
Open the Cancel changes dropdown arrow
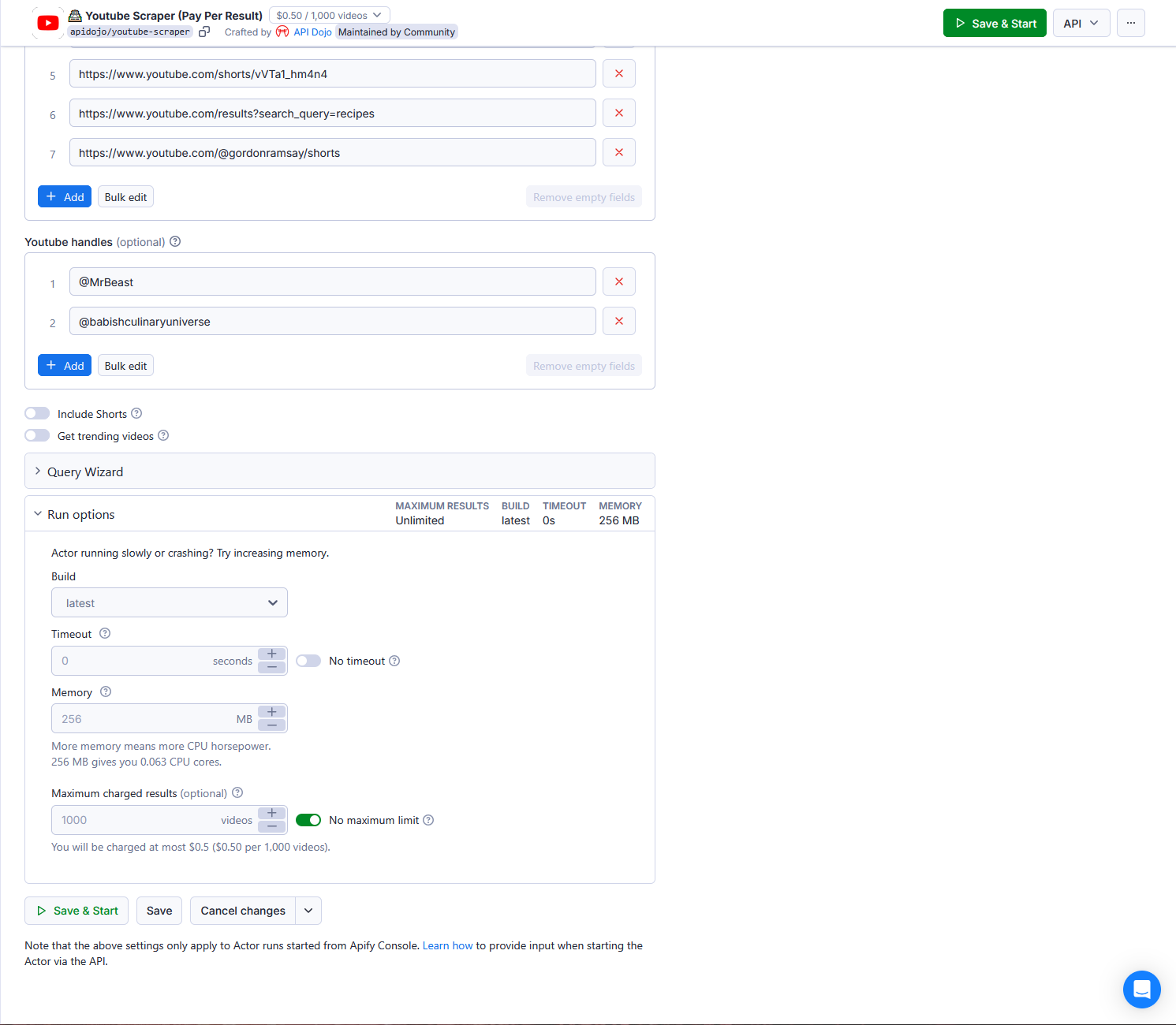[x=308, y=911]
